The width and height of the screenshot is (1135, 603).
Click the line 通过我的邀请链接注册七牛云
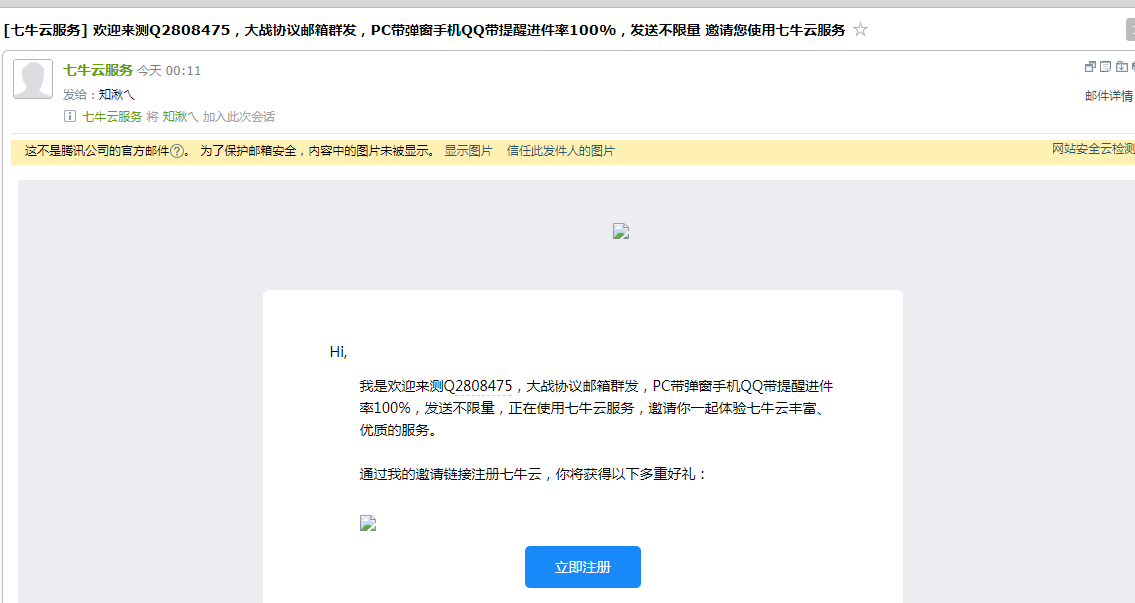tap(533, 474)
